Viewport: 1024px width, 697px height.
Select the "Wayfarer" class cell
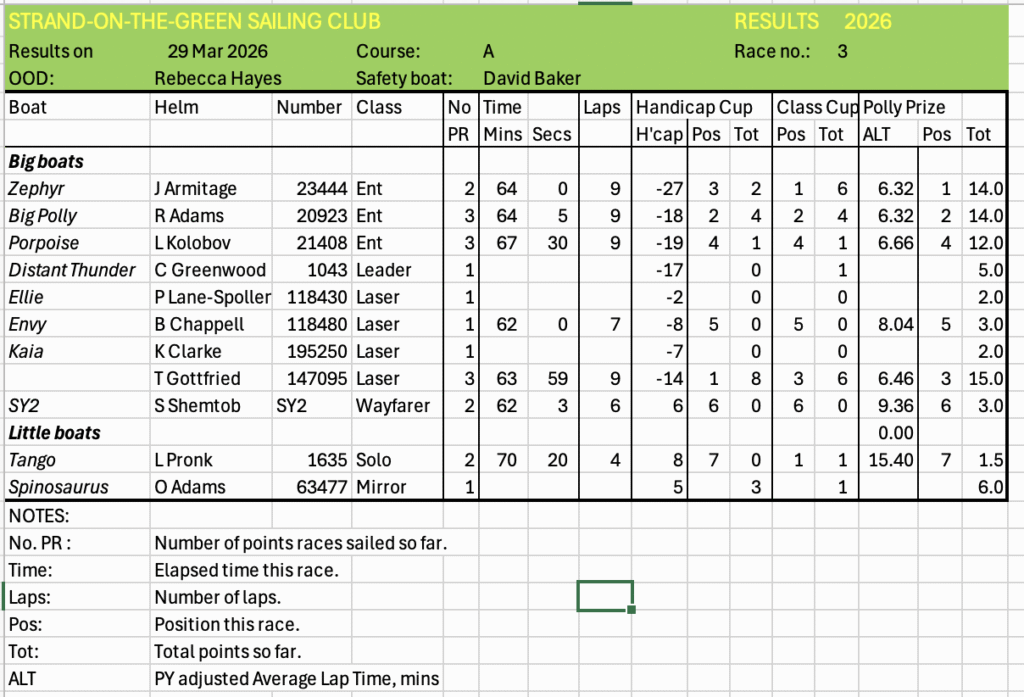click(393, 406)
